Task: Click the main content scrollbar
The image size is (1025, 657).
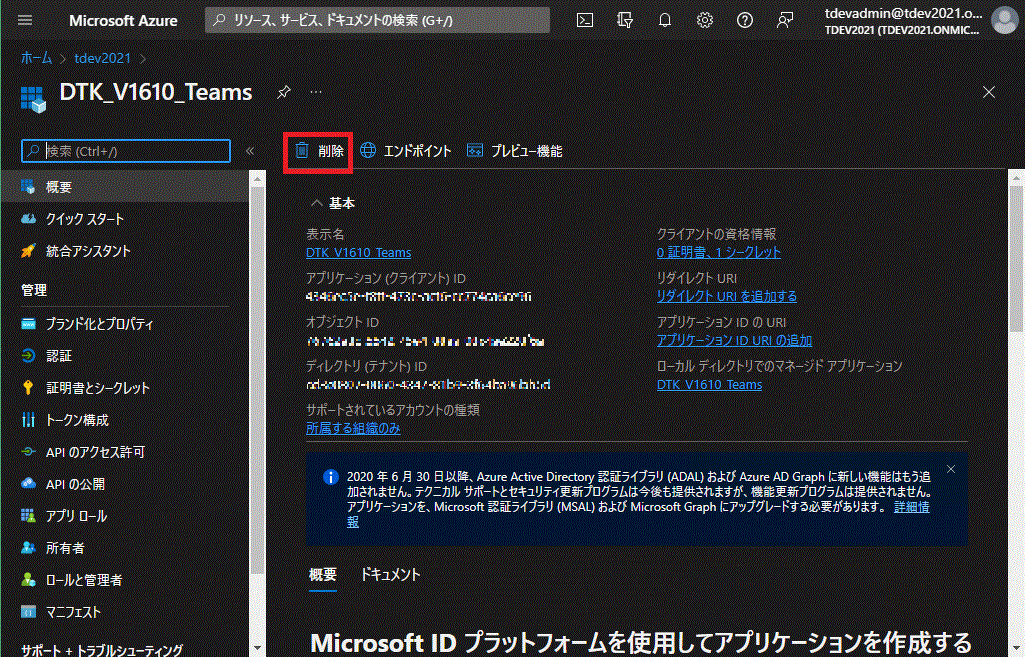Action: [1017, 261]
